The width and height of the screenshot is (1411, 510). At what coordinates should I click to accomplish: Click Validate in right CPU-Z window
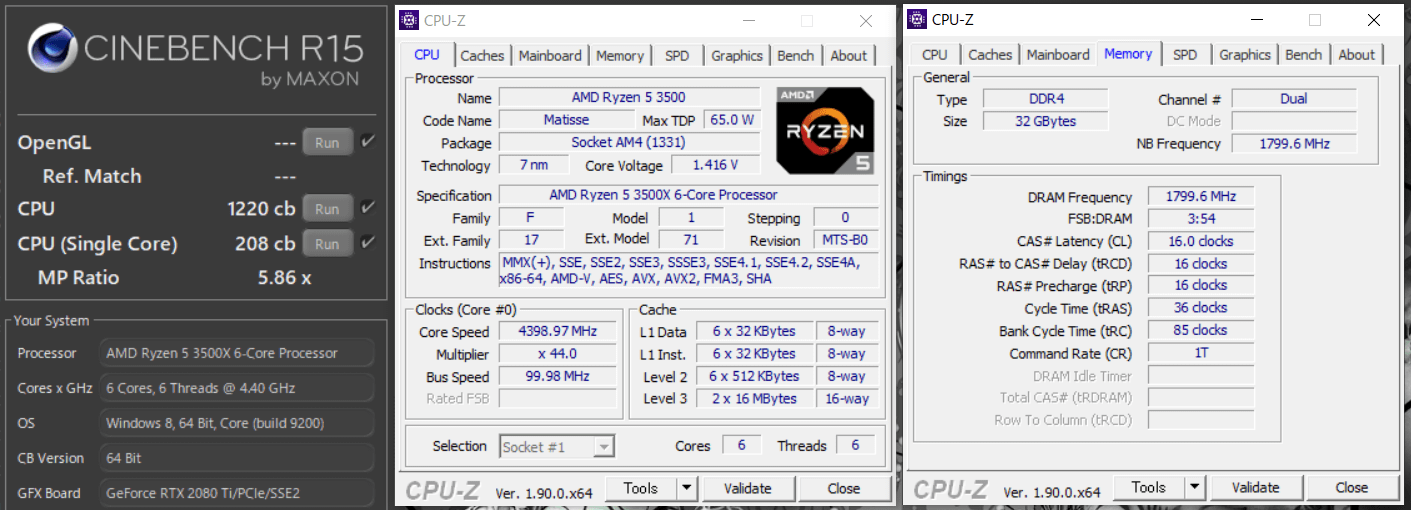(1256, 487)
